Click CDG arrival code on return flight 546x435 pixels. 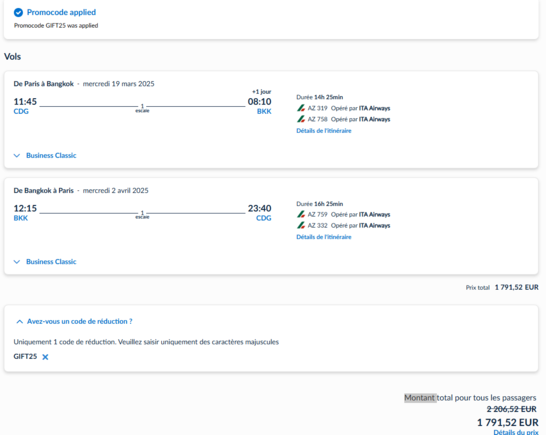pyautogui.click(x=264, y=218)
